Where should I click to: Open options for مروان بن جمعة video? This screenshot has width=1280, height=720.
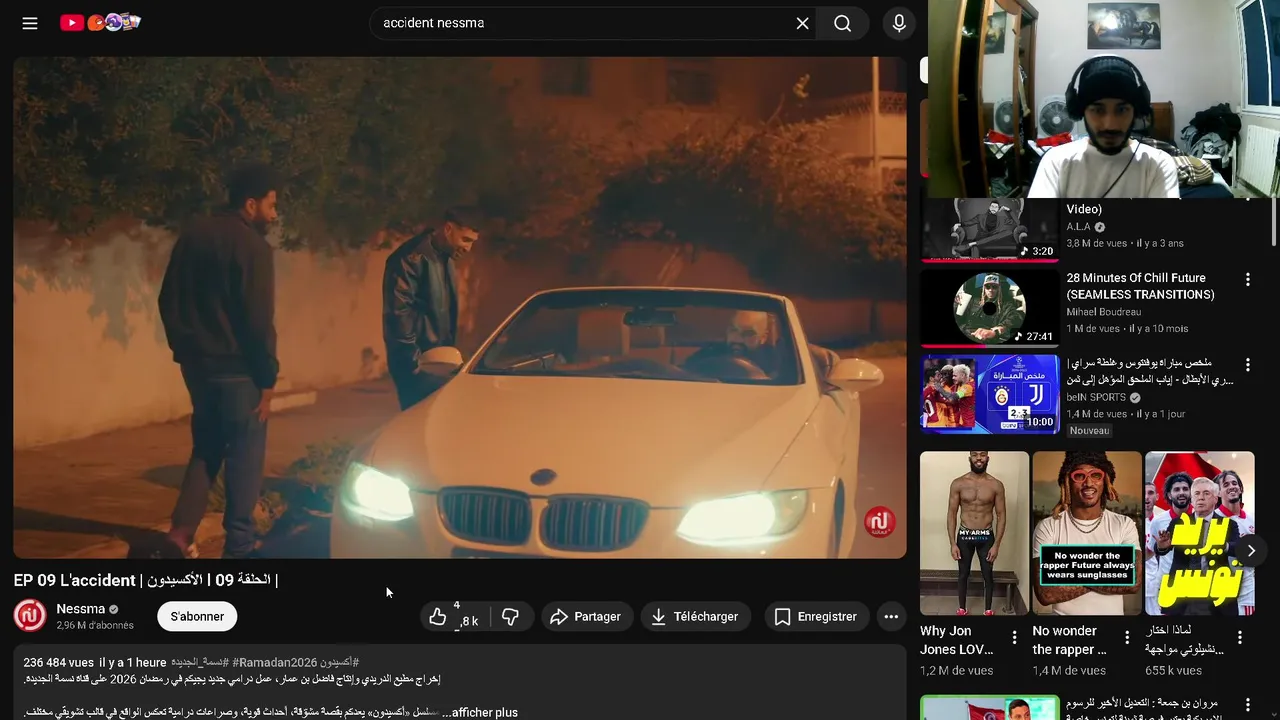pos(1247,706)
